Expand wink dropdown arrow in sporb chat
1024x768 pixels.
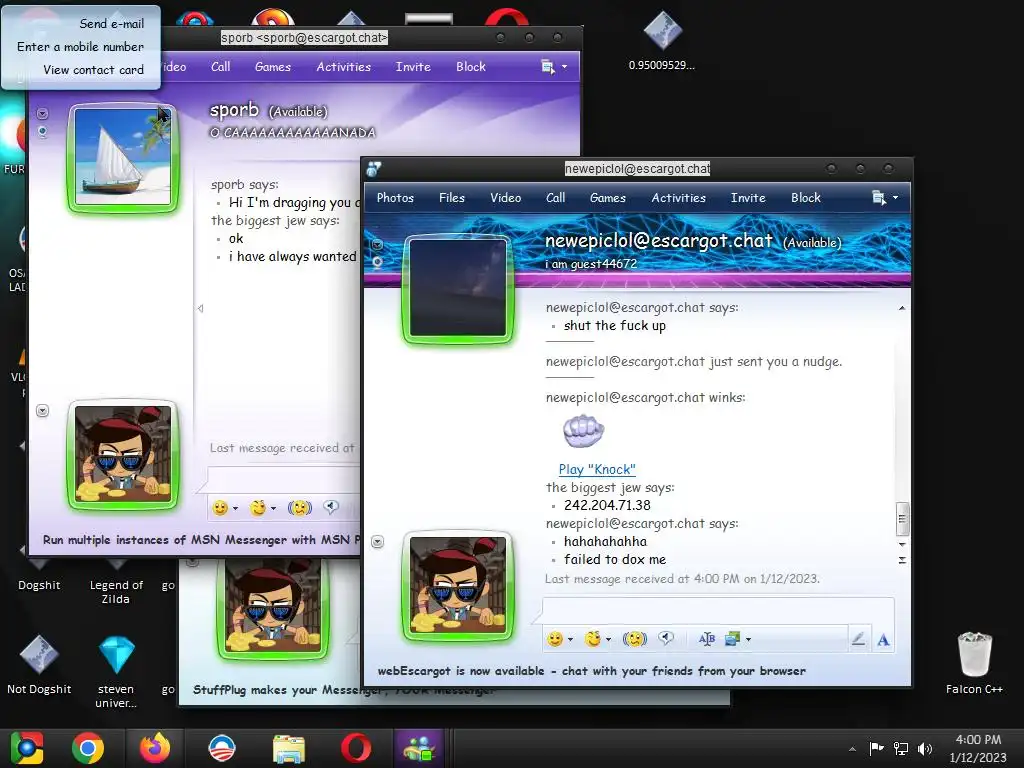(x=274, y=508)
